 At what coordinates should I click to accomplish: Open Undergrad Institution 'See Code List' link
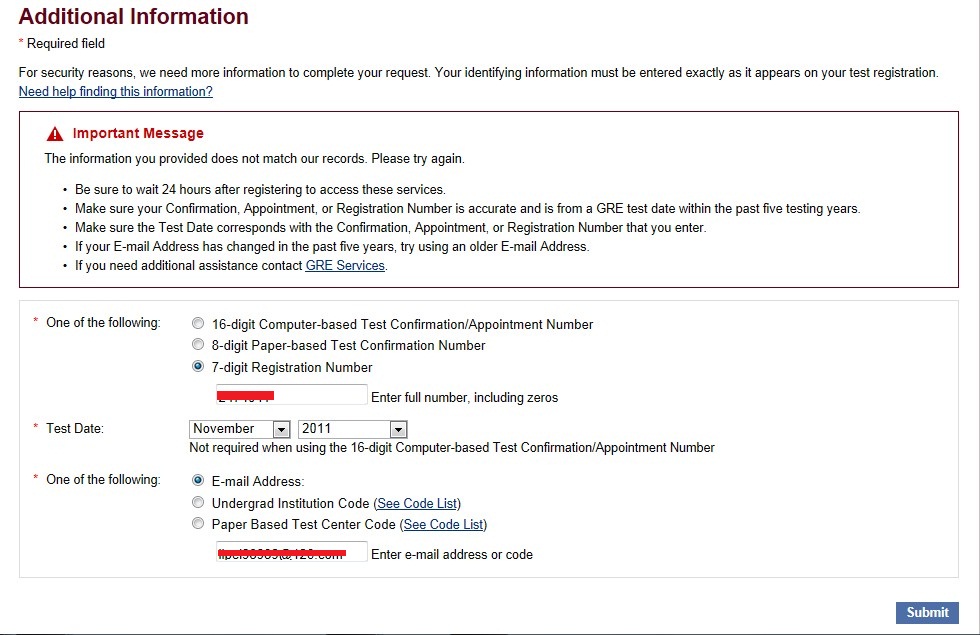point(417,503)
